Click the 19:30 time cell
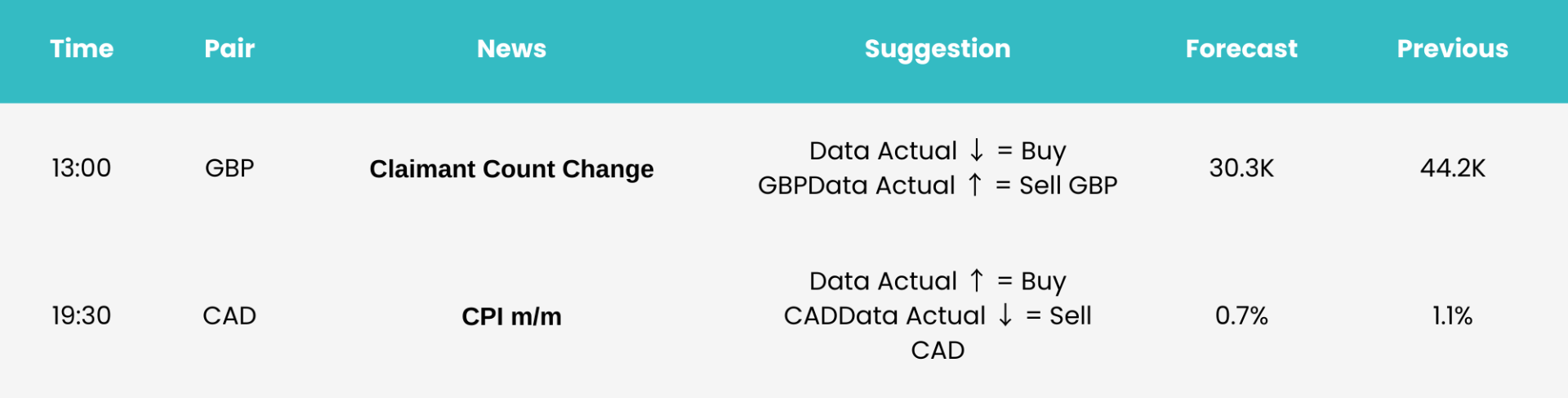Screen dimensions: 1568x398 81,315
